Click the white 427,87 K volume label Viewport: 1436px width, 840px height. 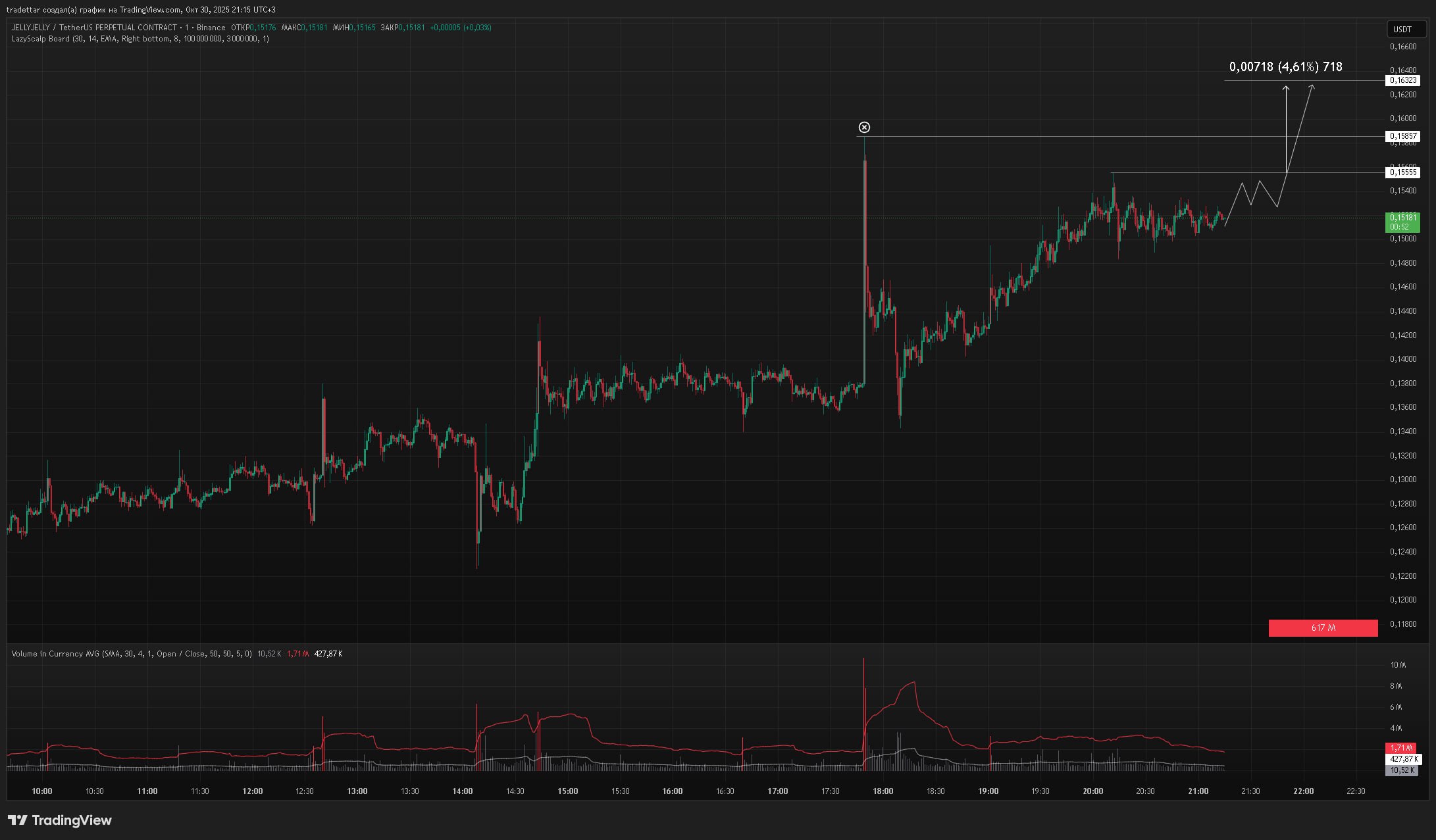[1402, 759]
